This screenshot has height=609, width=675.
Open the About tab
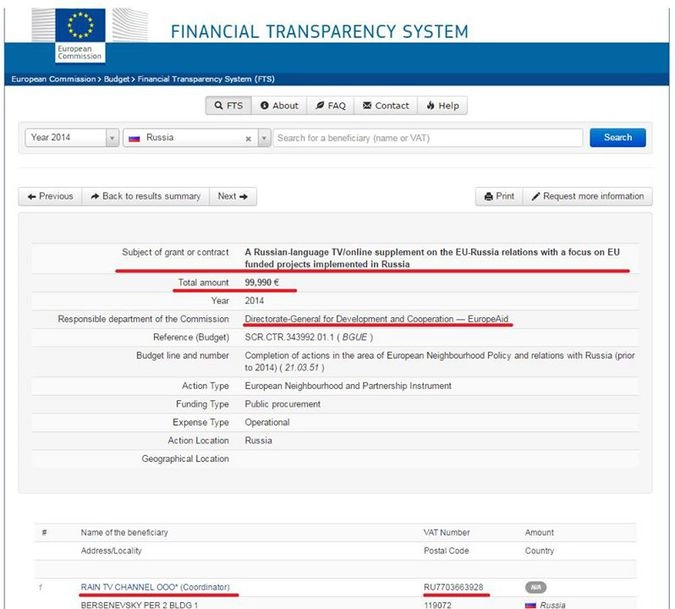(279, 105)
